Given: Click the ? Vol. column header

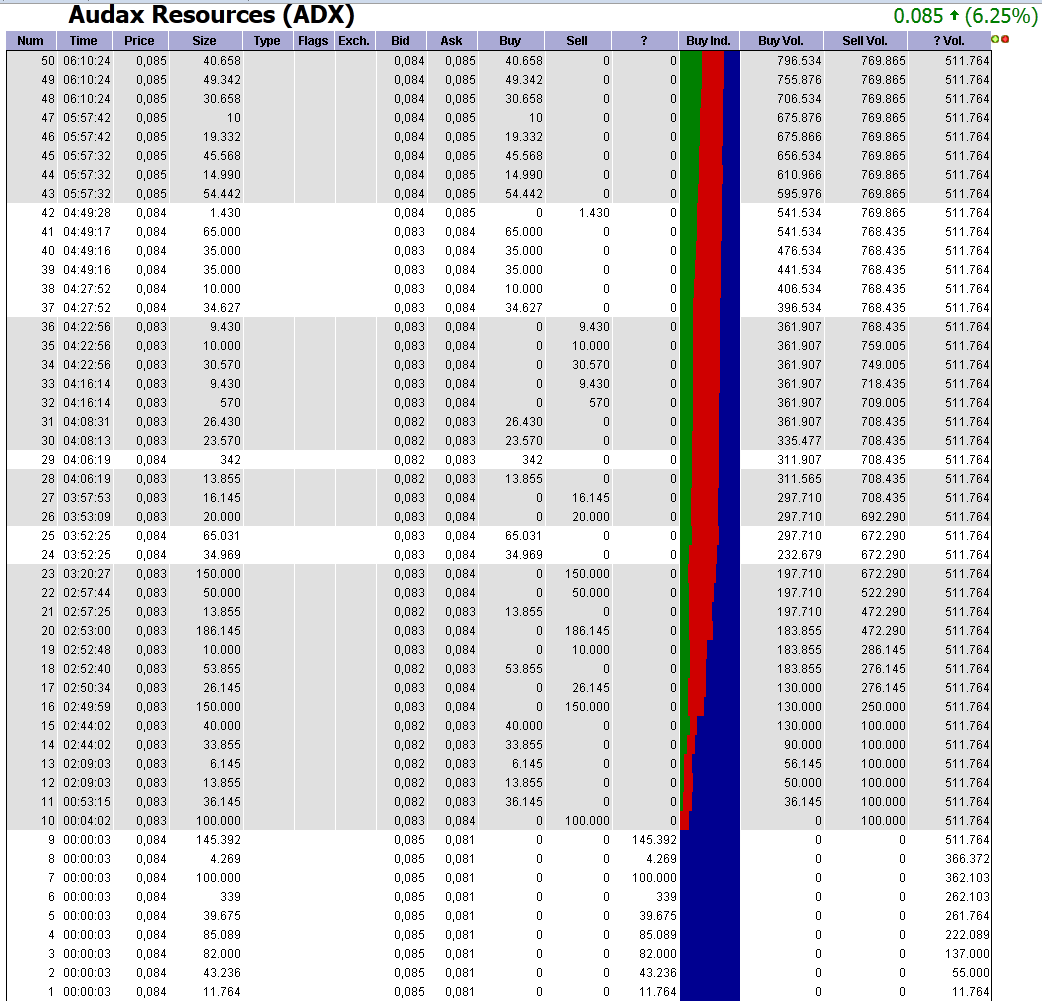Looking at the screenshot, I should click(x=949, y=41).
